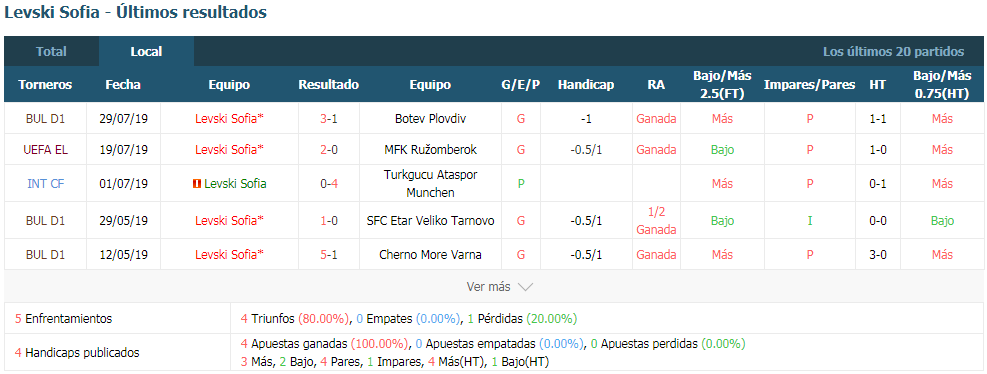
Task: Click the Cherno More Varna team link
Action: [x=430, y=255]
